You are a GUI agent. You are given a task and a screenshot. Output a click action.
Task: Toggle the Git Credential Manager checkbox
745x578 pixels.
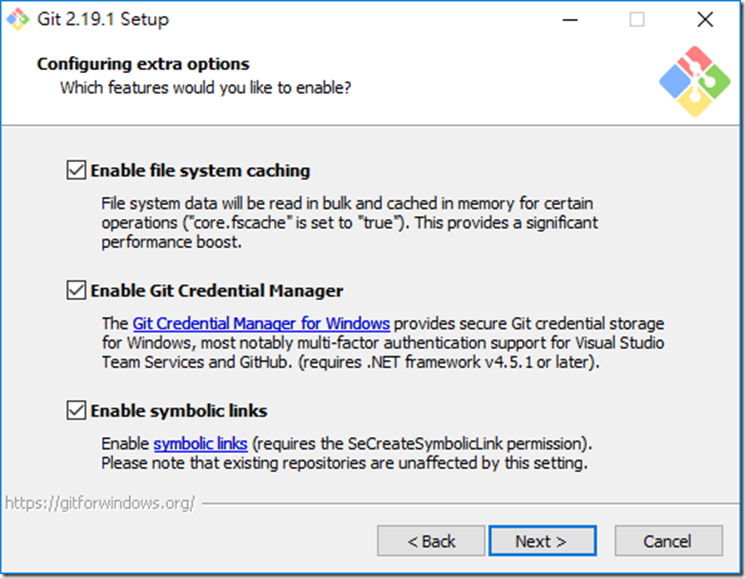click(x=76, y=290)
